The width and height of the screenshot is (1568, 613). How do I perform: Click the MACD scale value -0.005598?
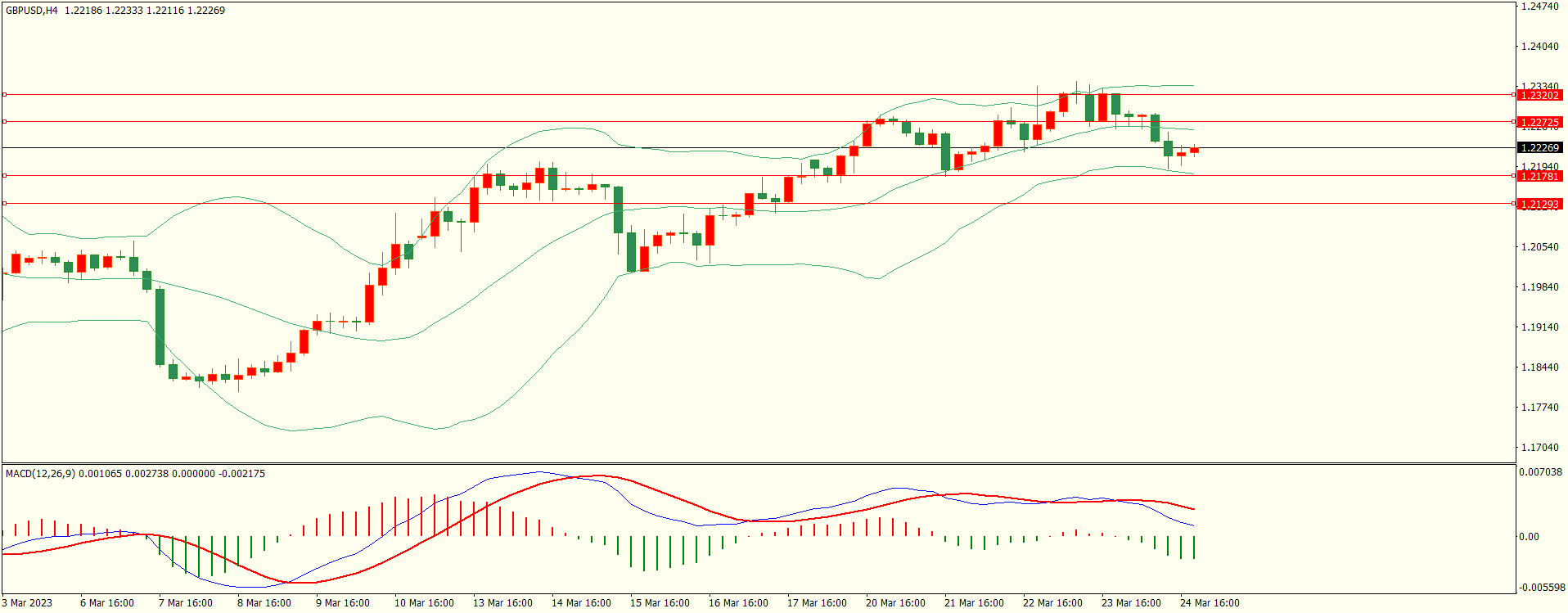1542,588
